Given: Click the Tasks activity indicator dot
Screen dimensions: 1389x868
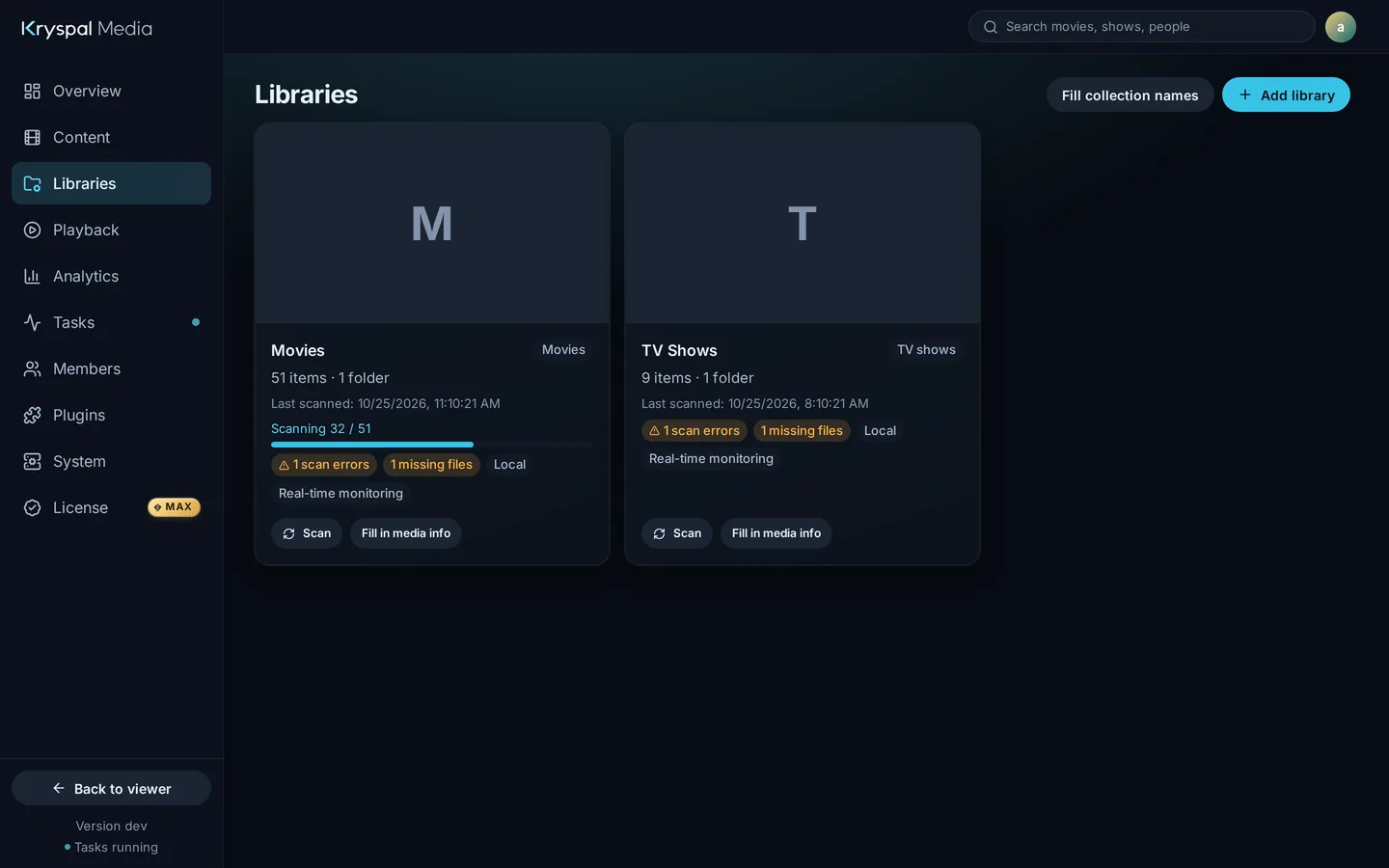Looking at the screenshot, I should point(196,322).
